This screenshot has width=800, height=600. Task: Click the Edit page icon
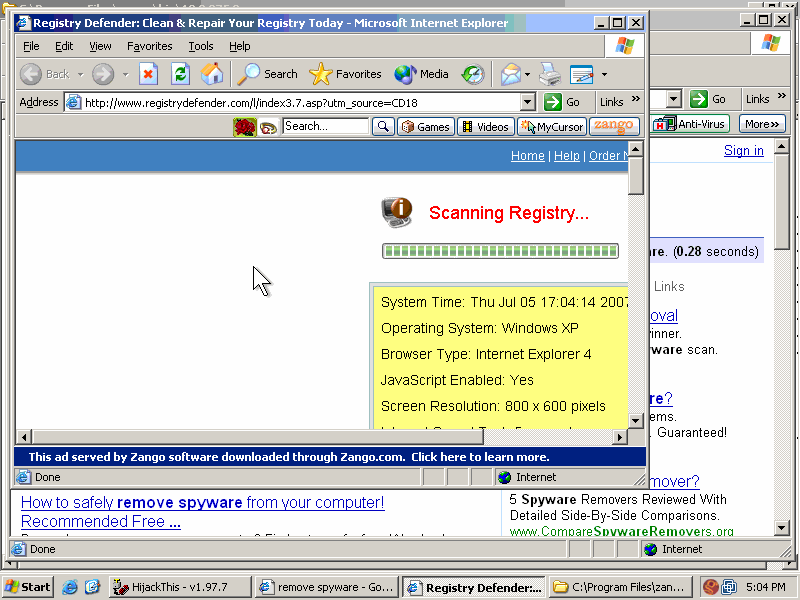pos(582,74)
